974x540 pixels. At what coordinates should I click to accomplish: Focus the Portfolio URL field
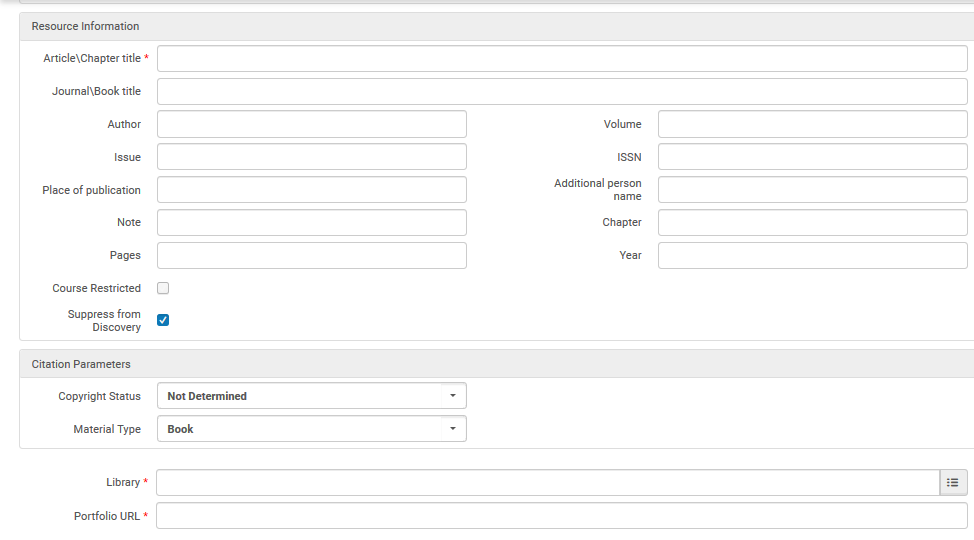tap(561, 516)
